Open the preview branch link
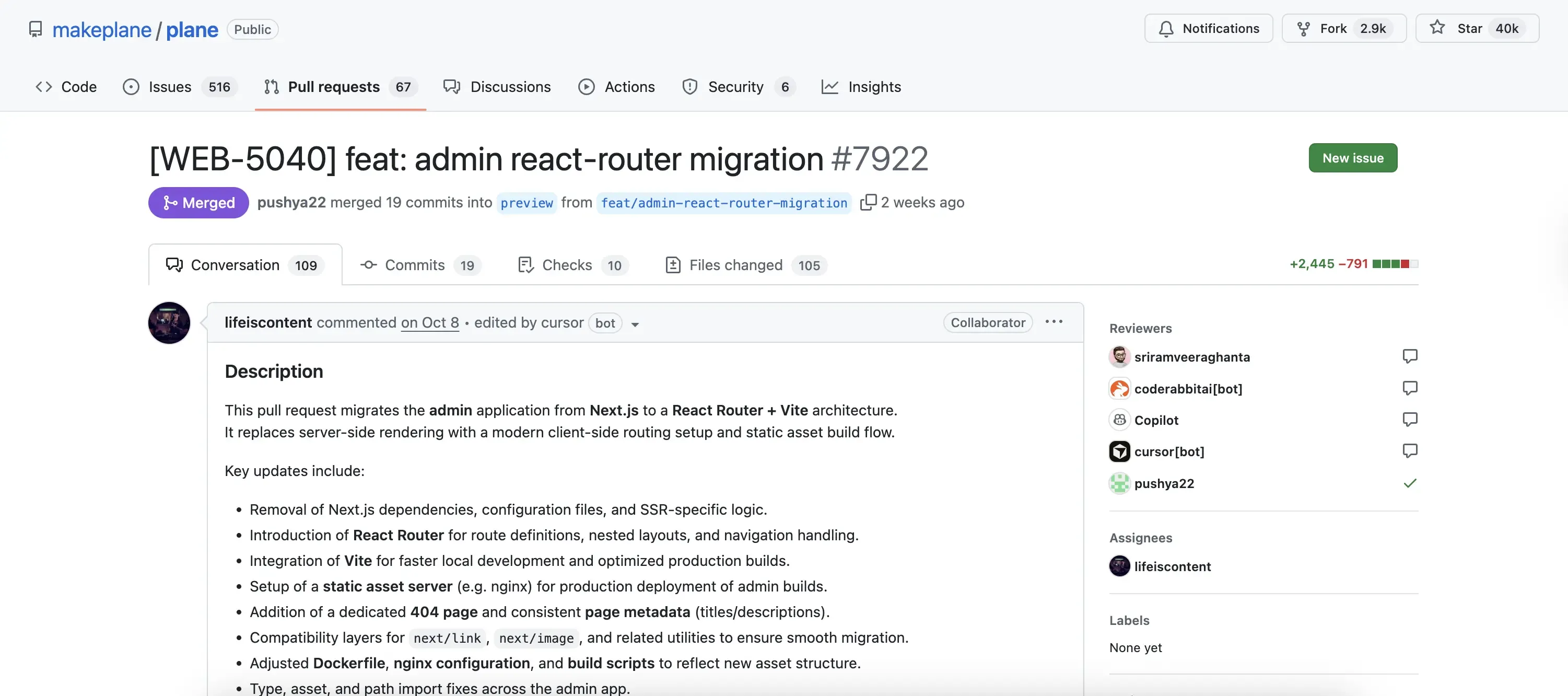Image resolution: width=1568 pixels, height=696 pixels. tap(526, 203)
